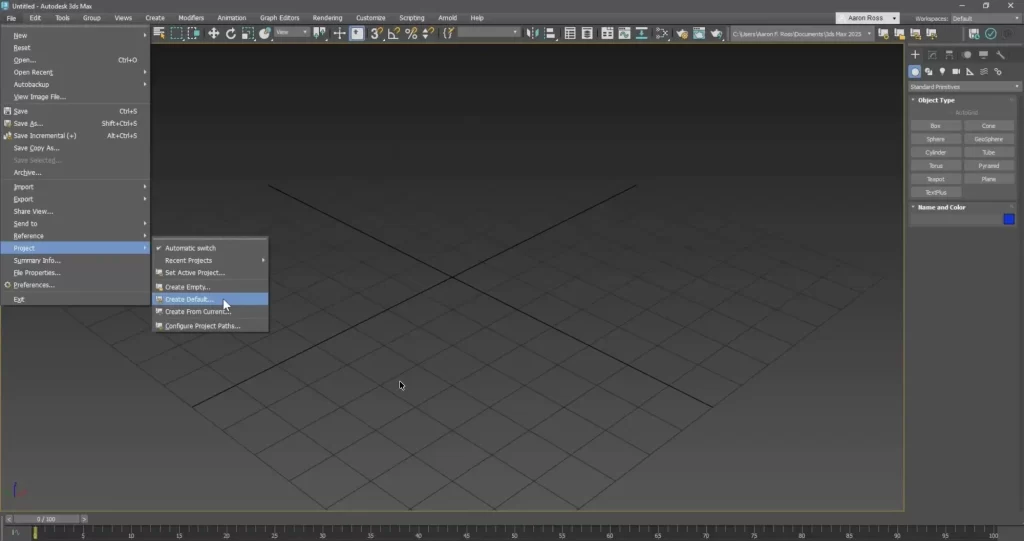
Task: Click the Align tool icon
Action: pos(550,33)
